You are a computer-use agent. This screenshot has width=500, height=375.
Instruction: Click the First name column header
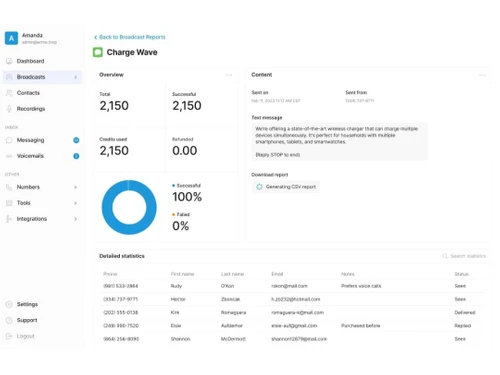[182, 274]
